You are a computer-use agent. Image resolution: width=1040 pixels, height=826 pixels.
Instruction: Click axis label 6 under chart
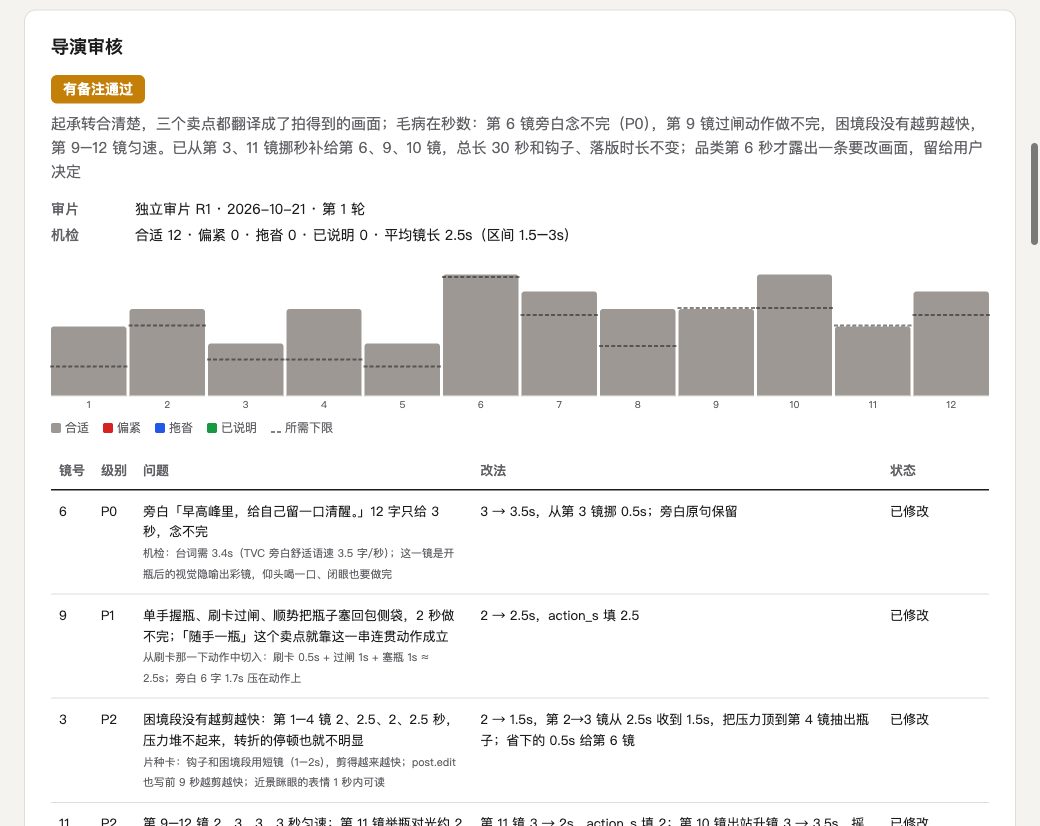[481, 404]
